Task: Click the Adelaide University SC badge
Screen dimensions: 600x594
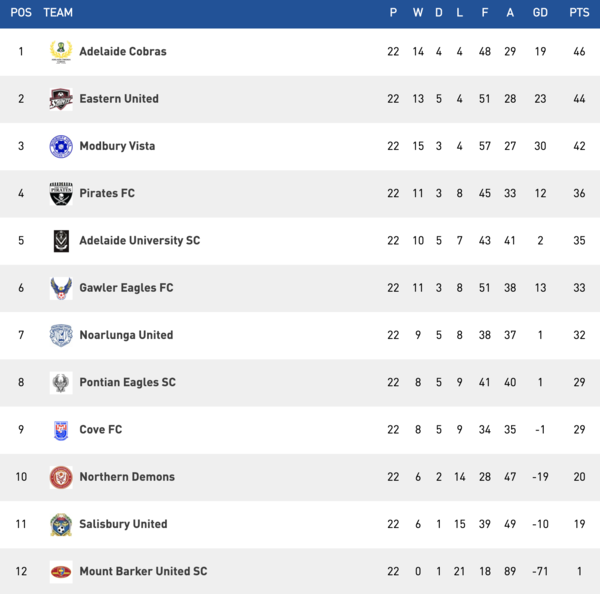Action: tap(61, 241)
